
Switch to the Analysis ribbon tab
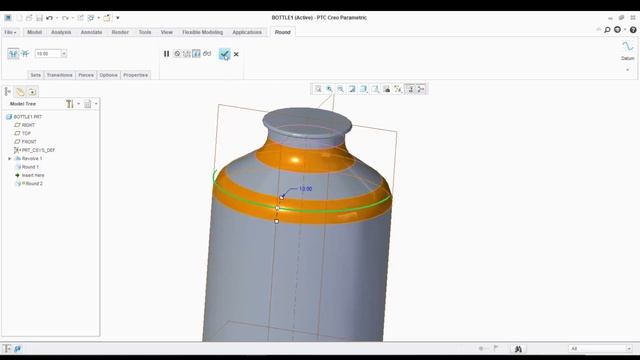(x=61, y=32)
